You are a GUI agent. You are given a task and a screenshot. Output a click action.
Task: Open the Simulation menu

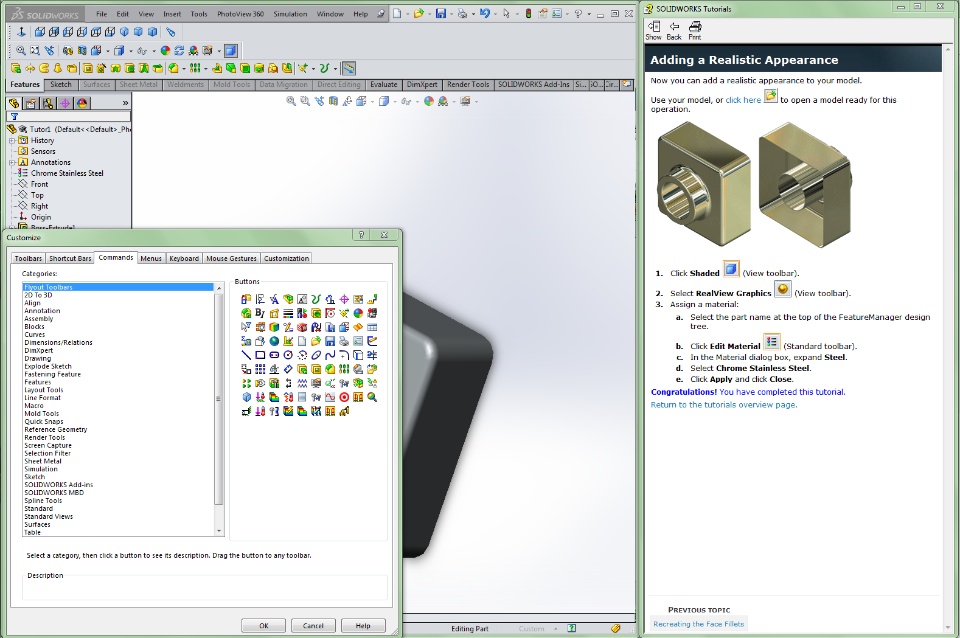[x=290, y=13]
